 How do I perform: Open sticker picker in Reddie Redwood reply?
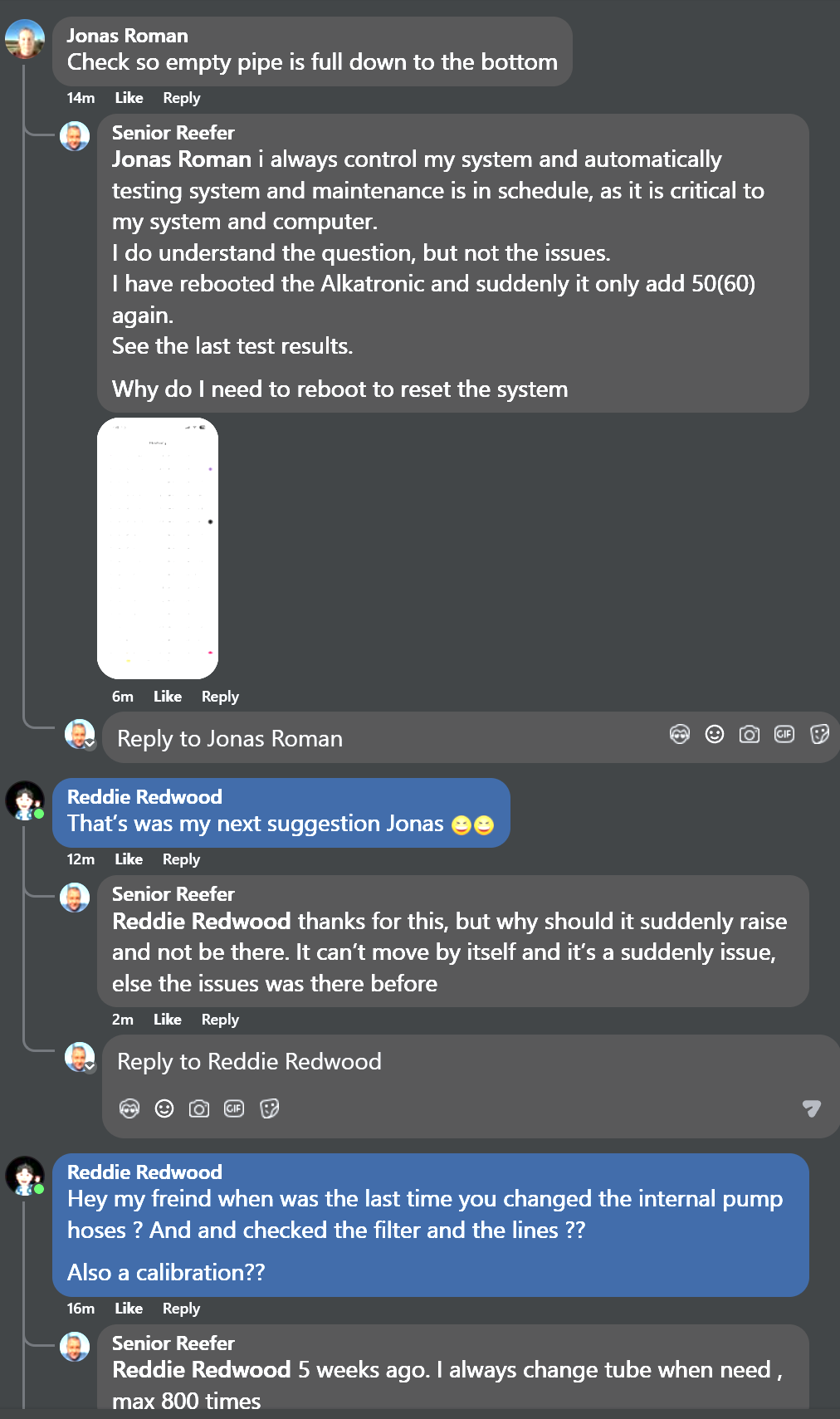(269, 1108)
